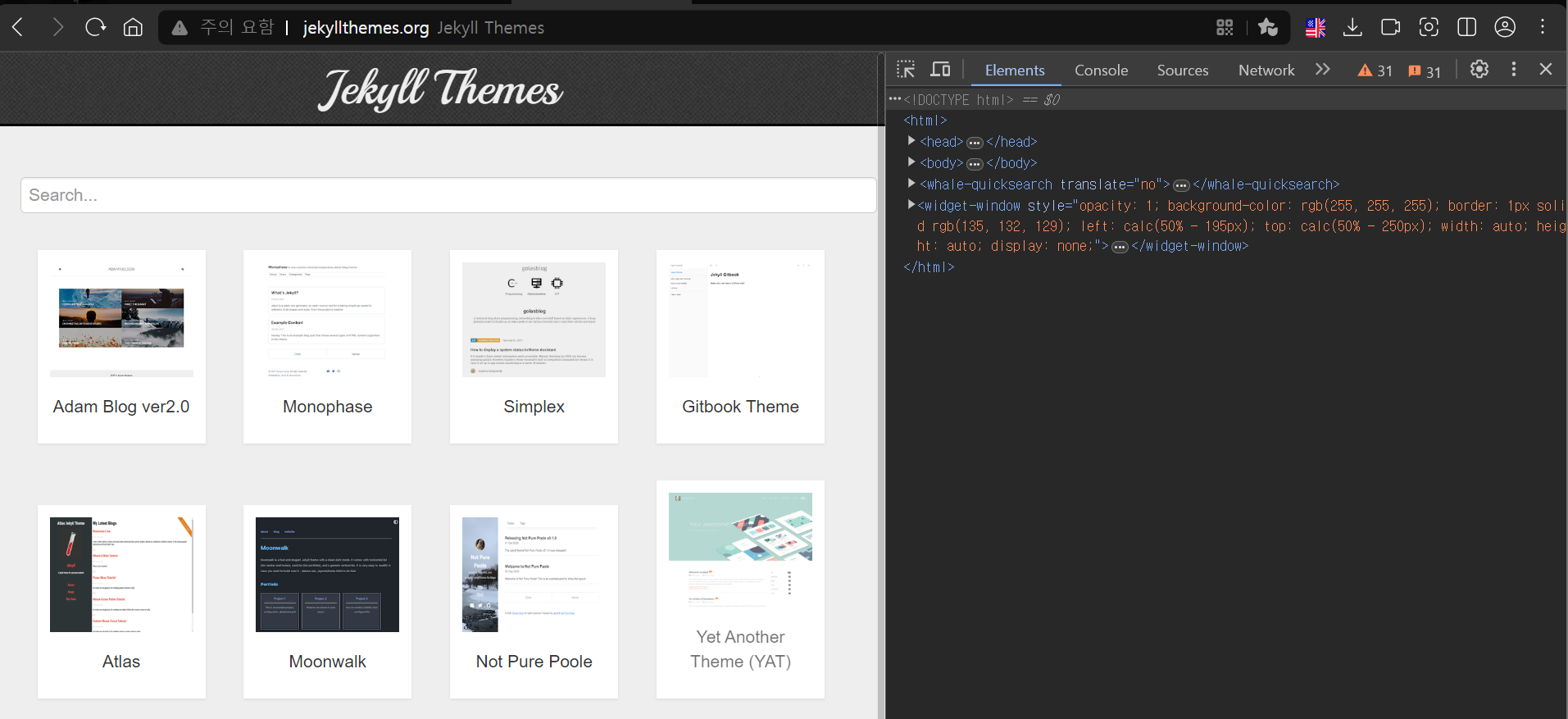
Task: Click the Simplex title link
Action: click(x=534, y=407)
